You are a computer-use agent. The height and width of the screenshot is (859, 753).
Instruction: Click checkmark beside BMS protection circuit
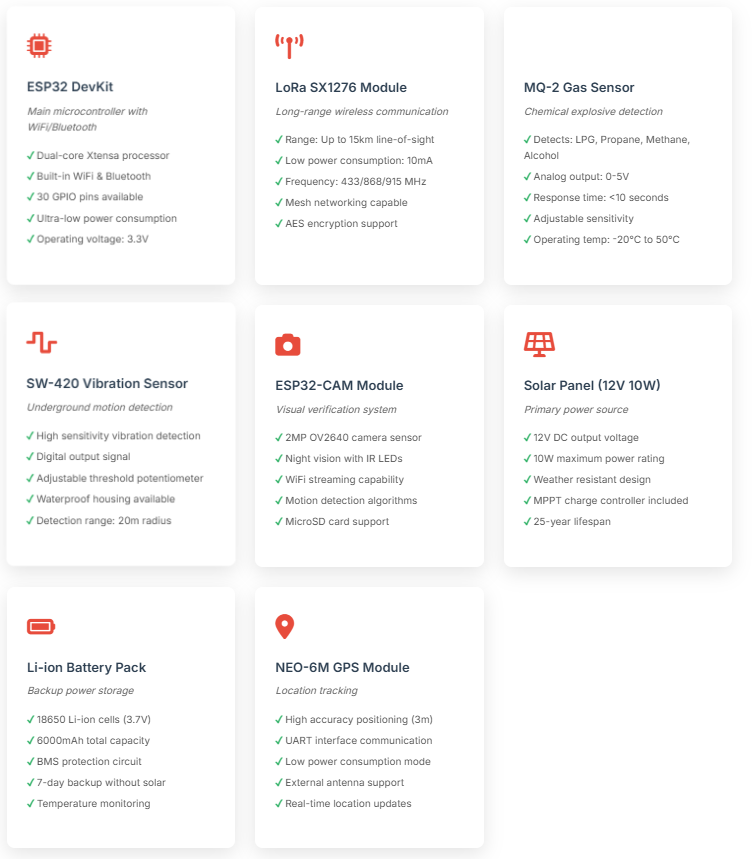[x=31, y=762]
